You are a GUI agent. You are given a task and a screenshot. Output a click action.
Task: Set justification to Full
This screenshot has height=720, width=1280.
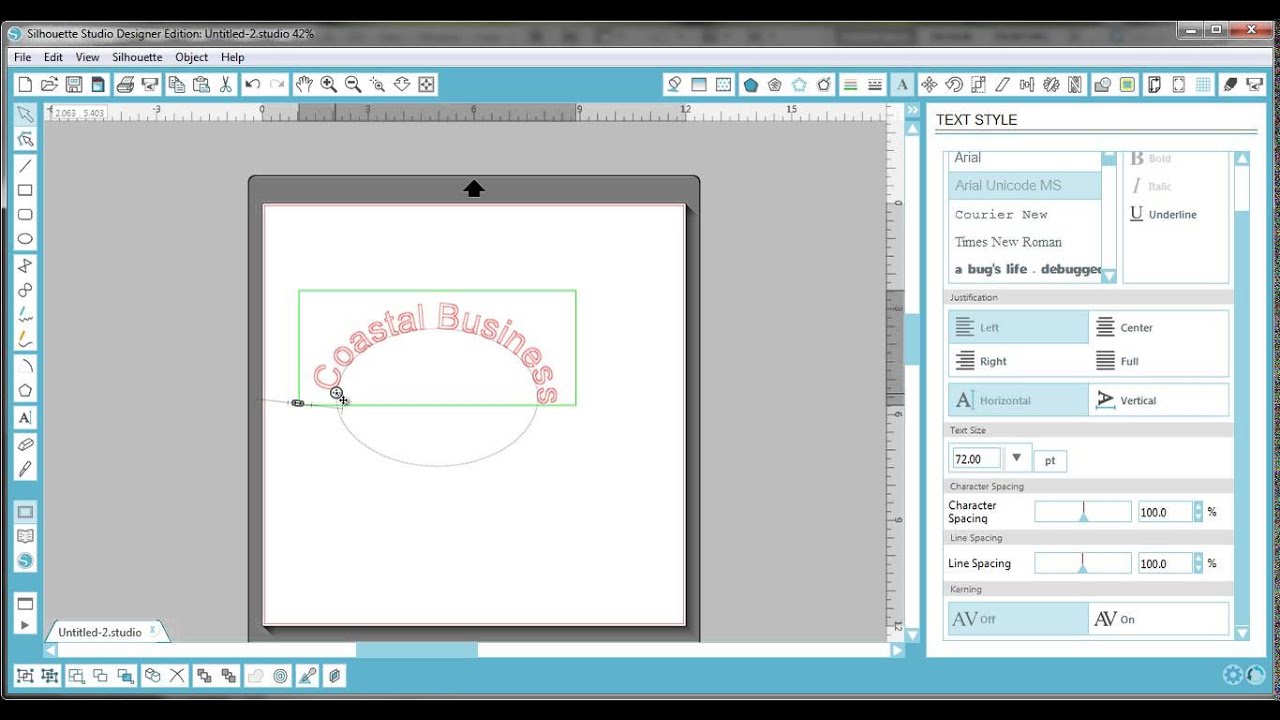pos(1159,361)
